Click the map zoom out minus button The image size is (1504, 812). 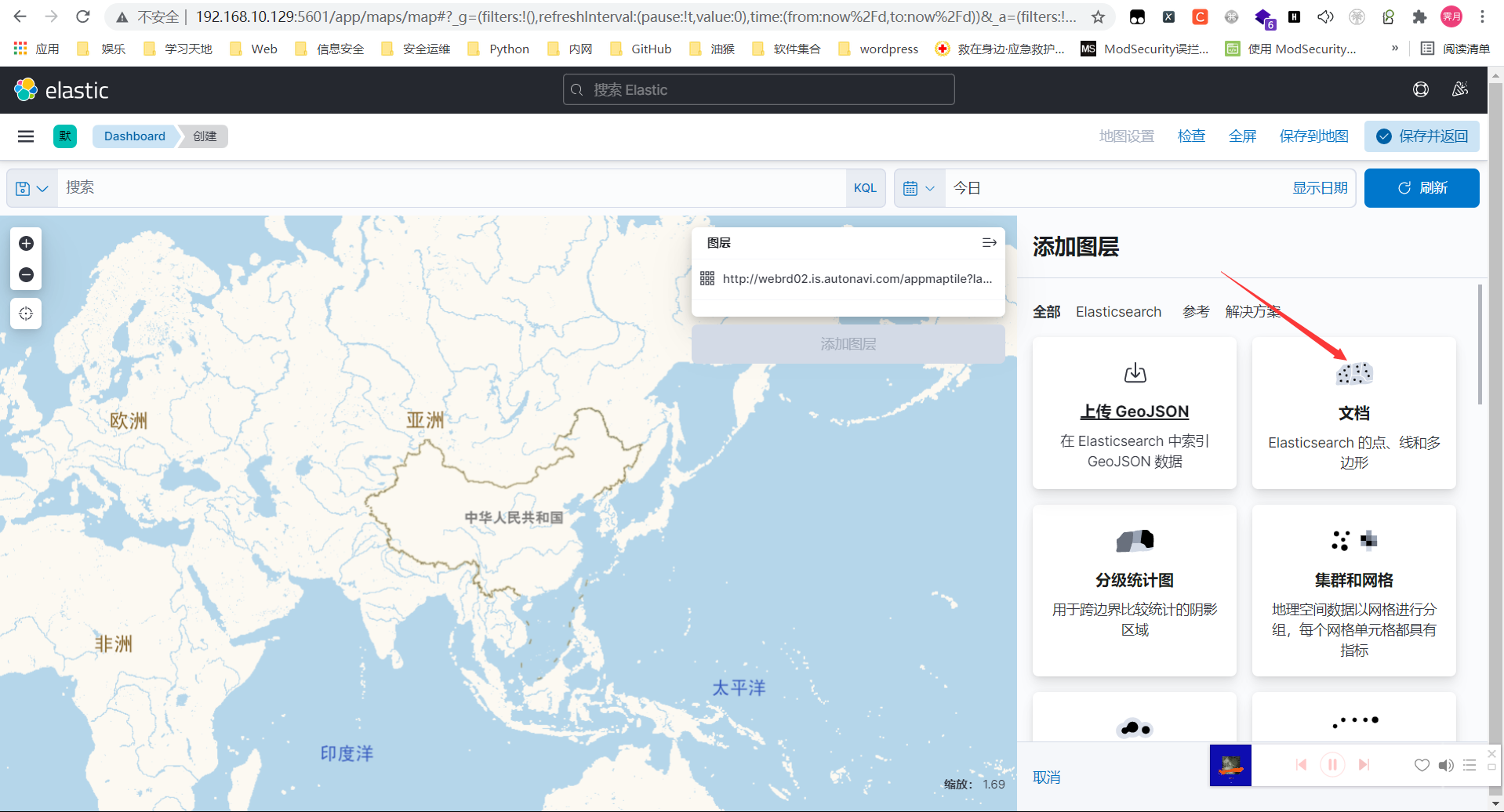[x=26, y=275]
